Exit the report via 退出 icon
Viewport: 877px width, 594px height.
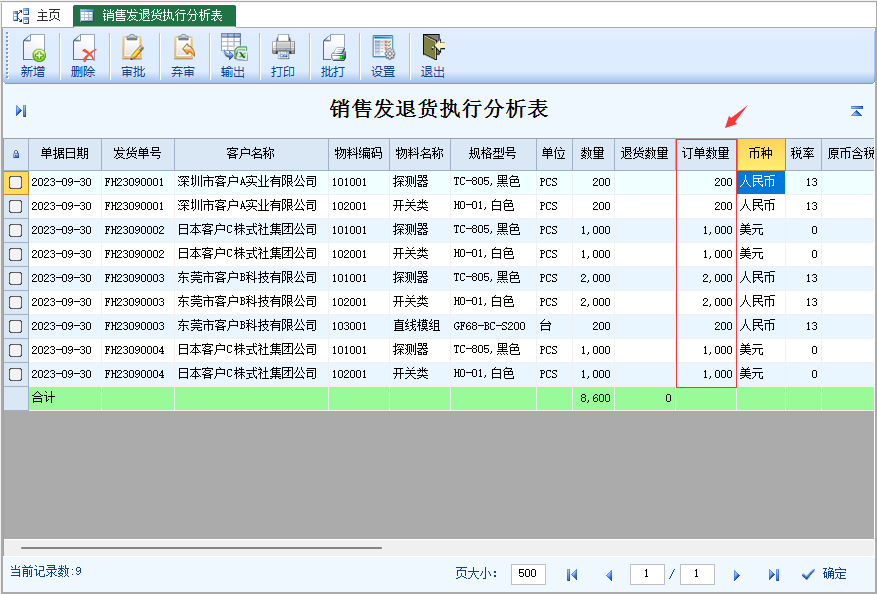point(433,55)
